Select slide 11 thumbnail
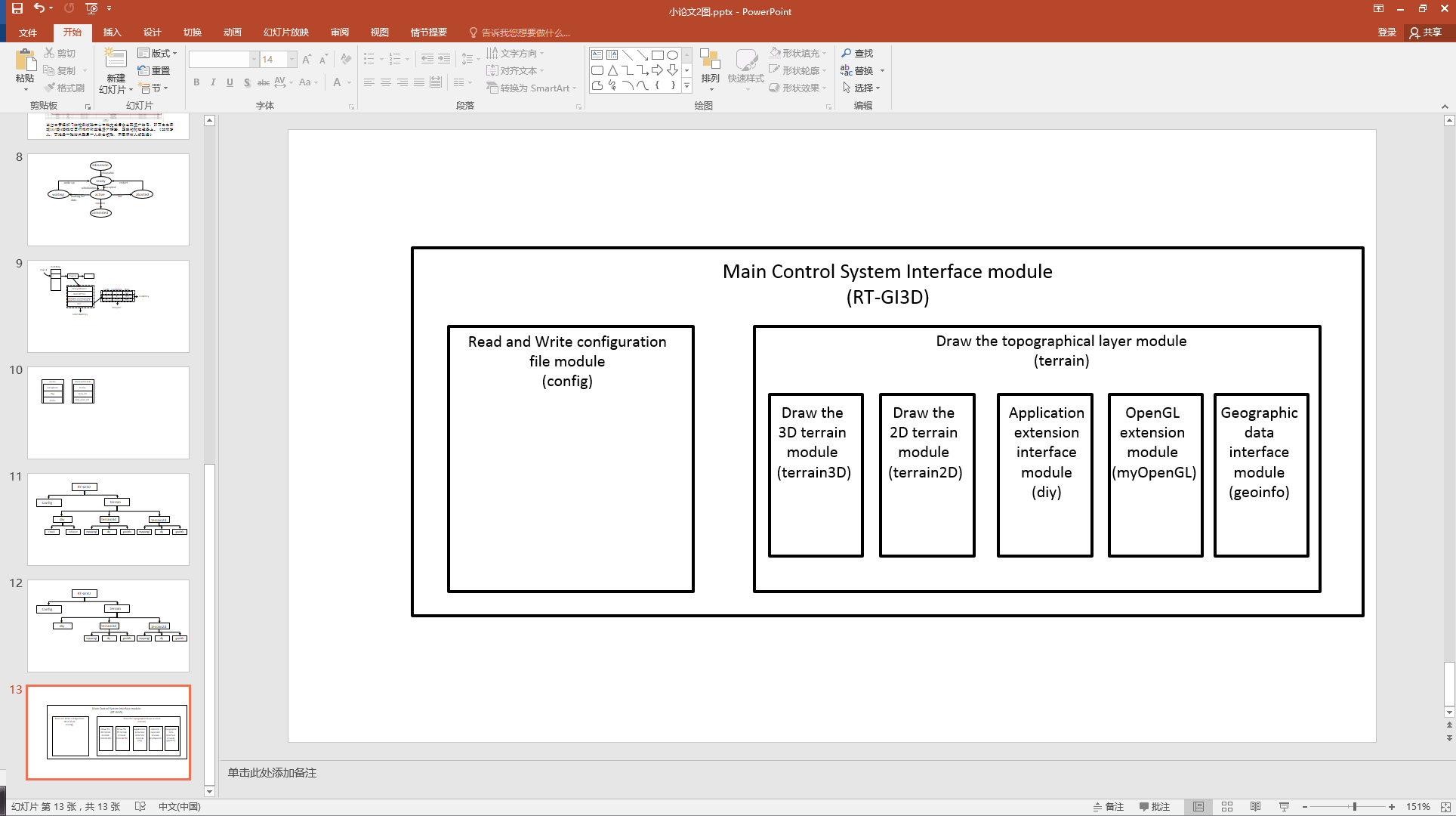This screenshot has height=816, width=1456. 108,519
